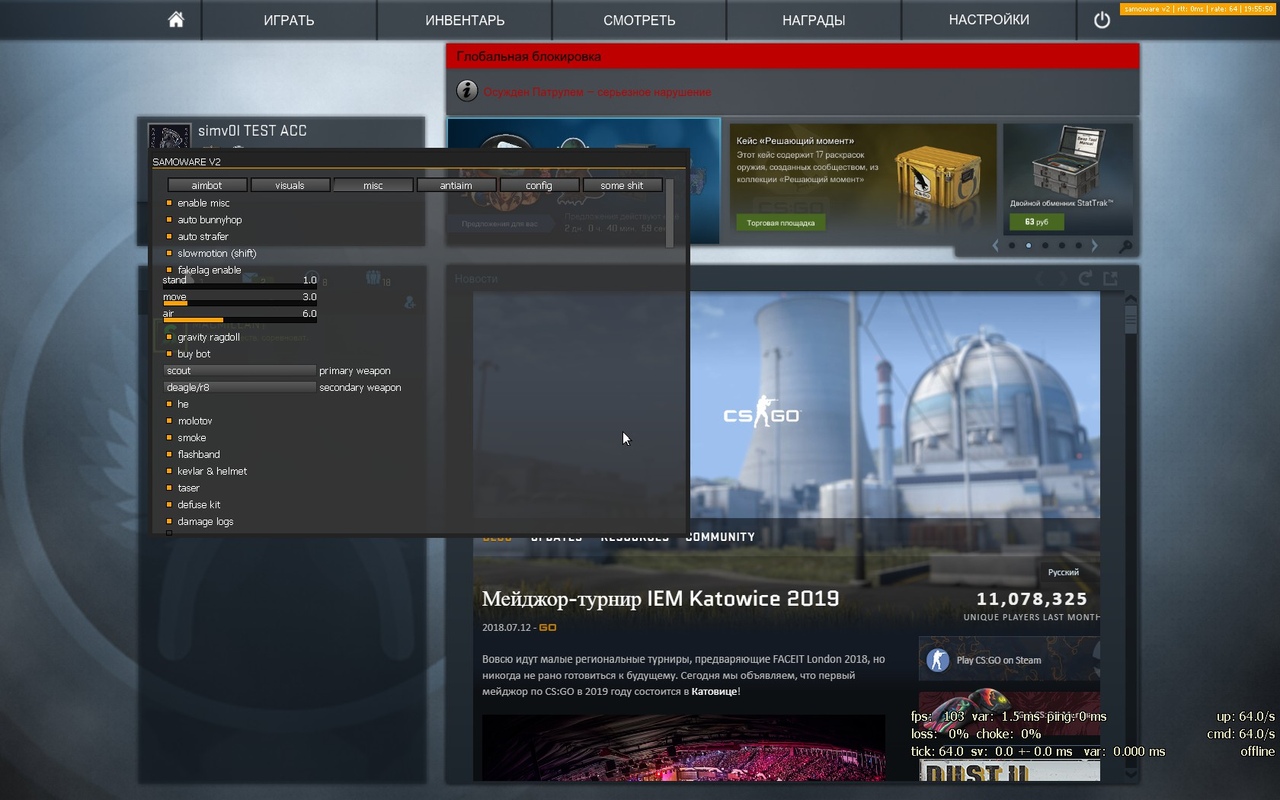Select the first store carousel dot
The height and width of the screenshot is (800, 1280).
click(1012, 245)
